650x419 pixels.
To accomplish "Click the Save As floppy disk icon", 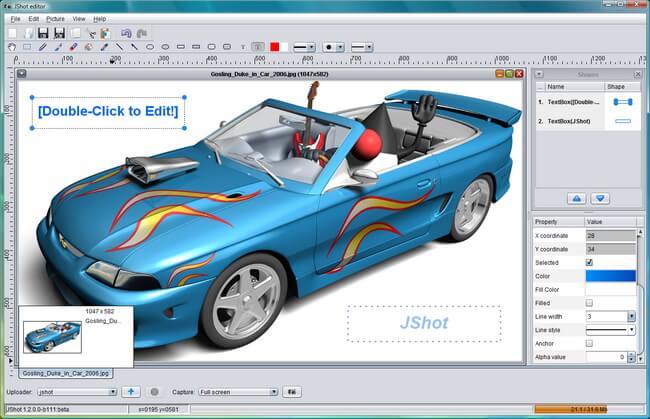I will pos(59,33).
